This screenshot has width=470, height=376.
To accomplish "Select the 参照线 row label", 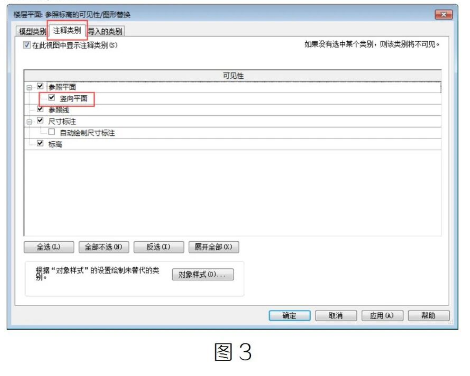I will pos(59,110).
